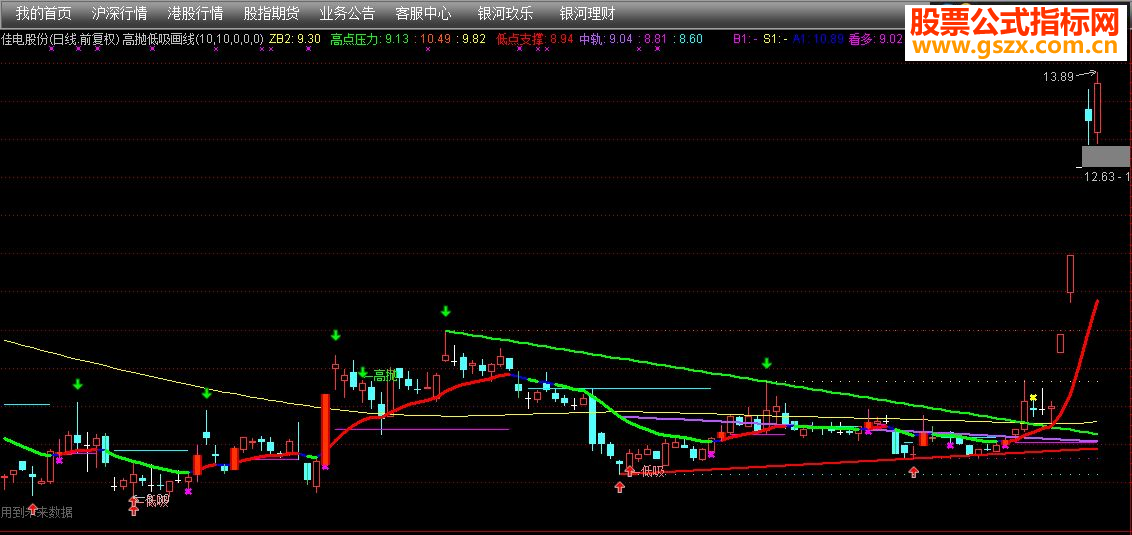
Task: Open the 客服中心 menu
Action: [x=423, y=13]
